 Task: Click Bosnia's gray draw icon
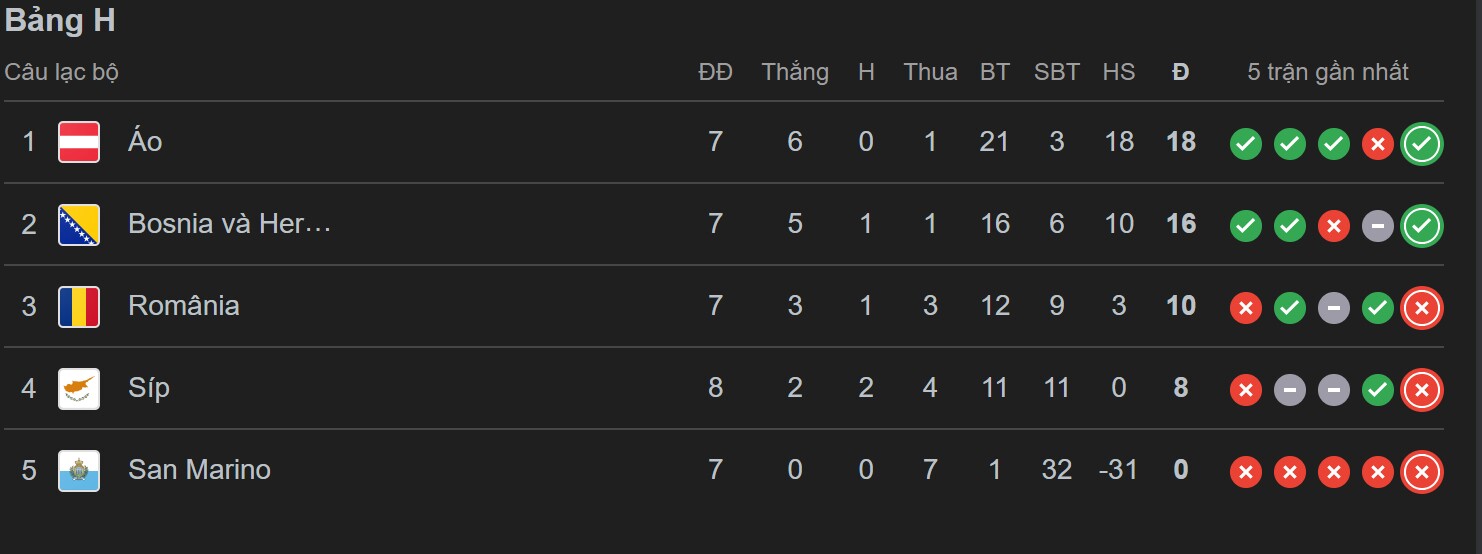coord(1378,226)
